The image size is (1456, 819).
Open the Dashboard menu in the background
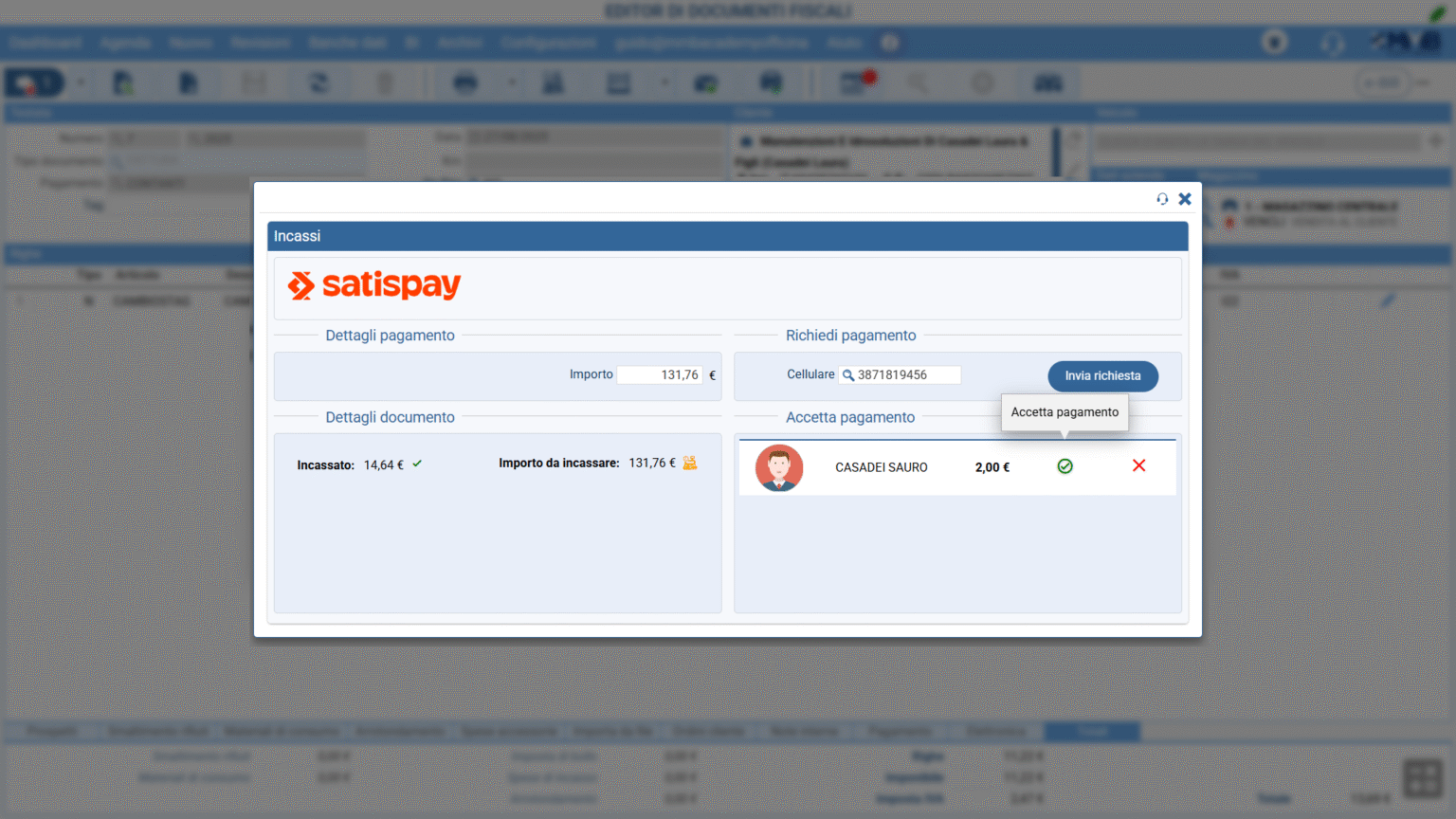[45, 43]
